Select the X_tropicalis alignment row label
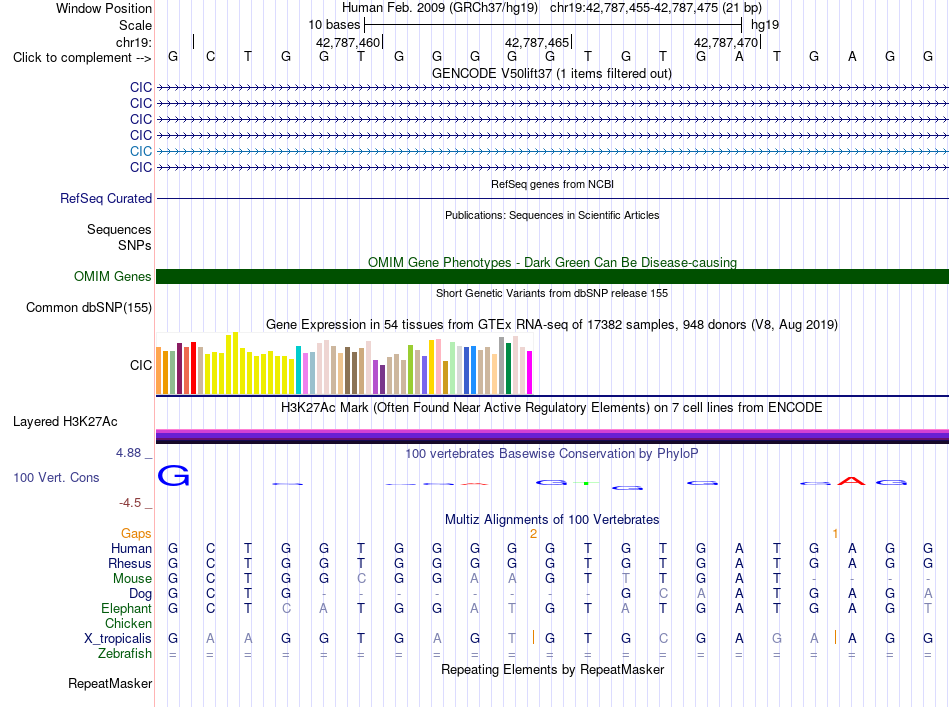950x707 pixels. 118,639
